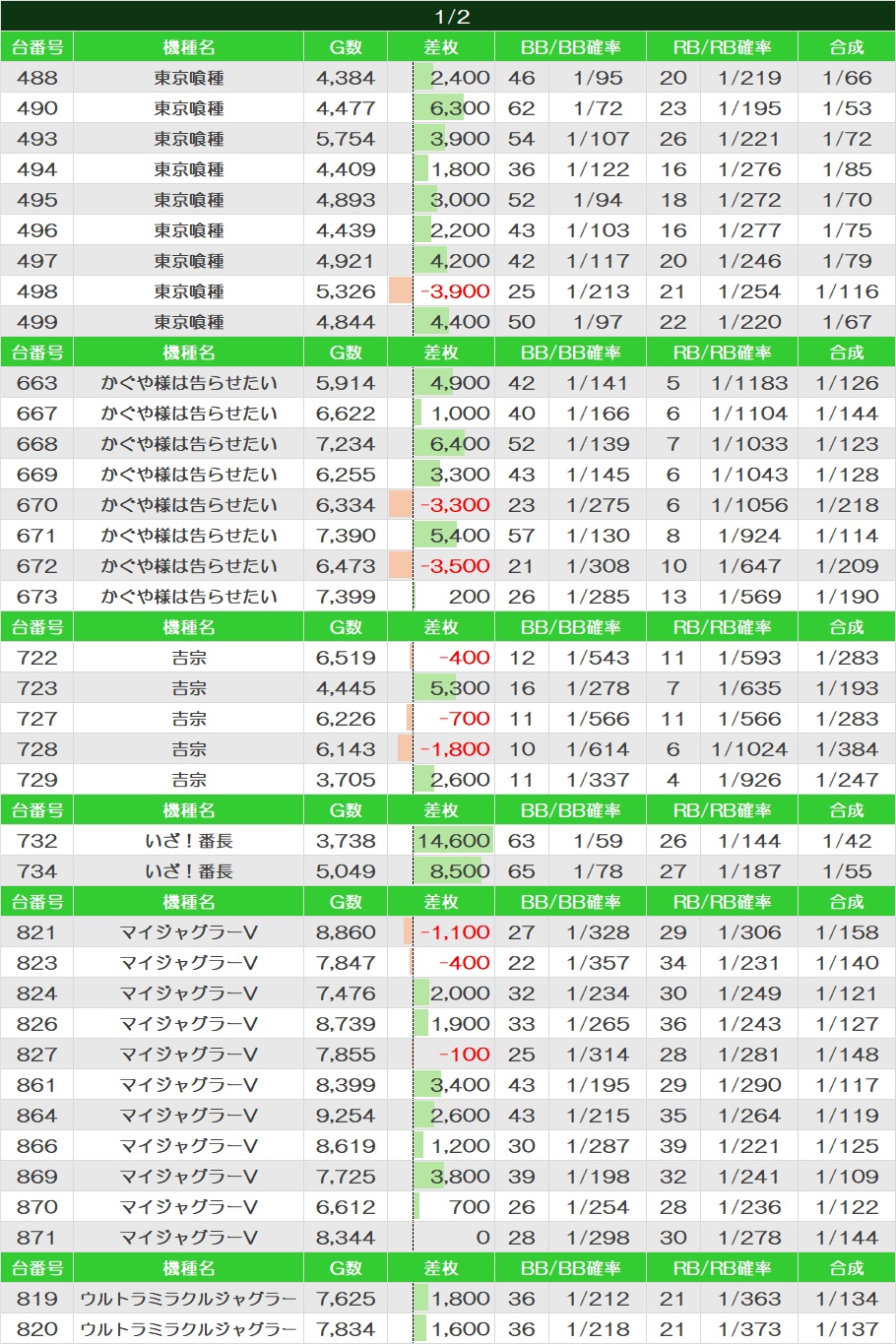Click RB rate 1/290 in row 861
The height and width of the screenshot is (1344, 896).
pyautogui.click(x=749, y=1085)
